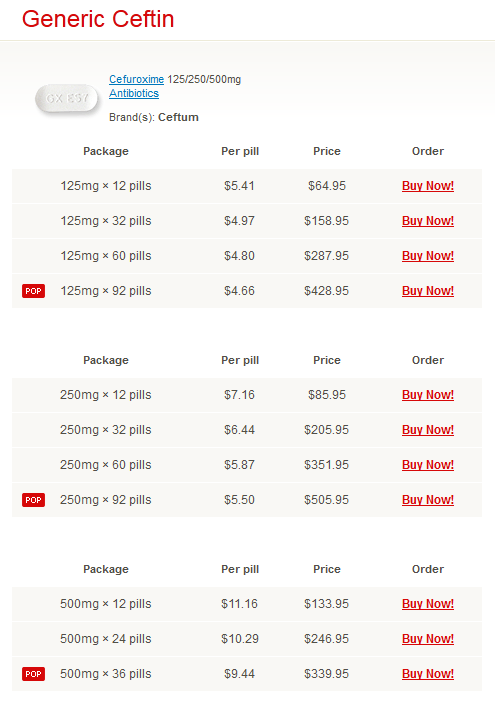Order 125mg × 60 pills package

tap(428, 256)
